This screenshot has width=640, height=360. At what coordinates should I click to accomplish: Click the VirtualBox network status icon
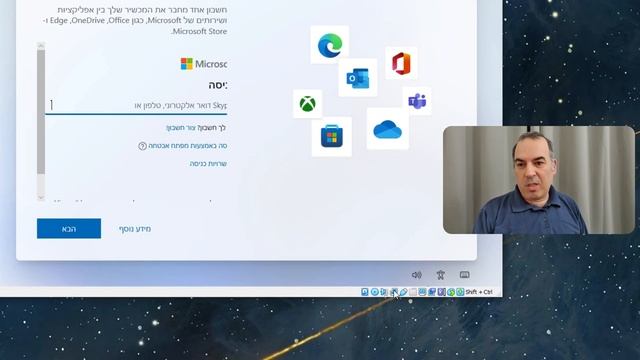coord(393,292)
